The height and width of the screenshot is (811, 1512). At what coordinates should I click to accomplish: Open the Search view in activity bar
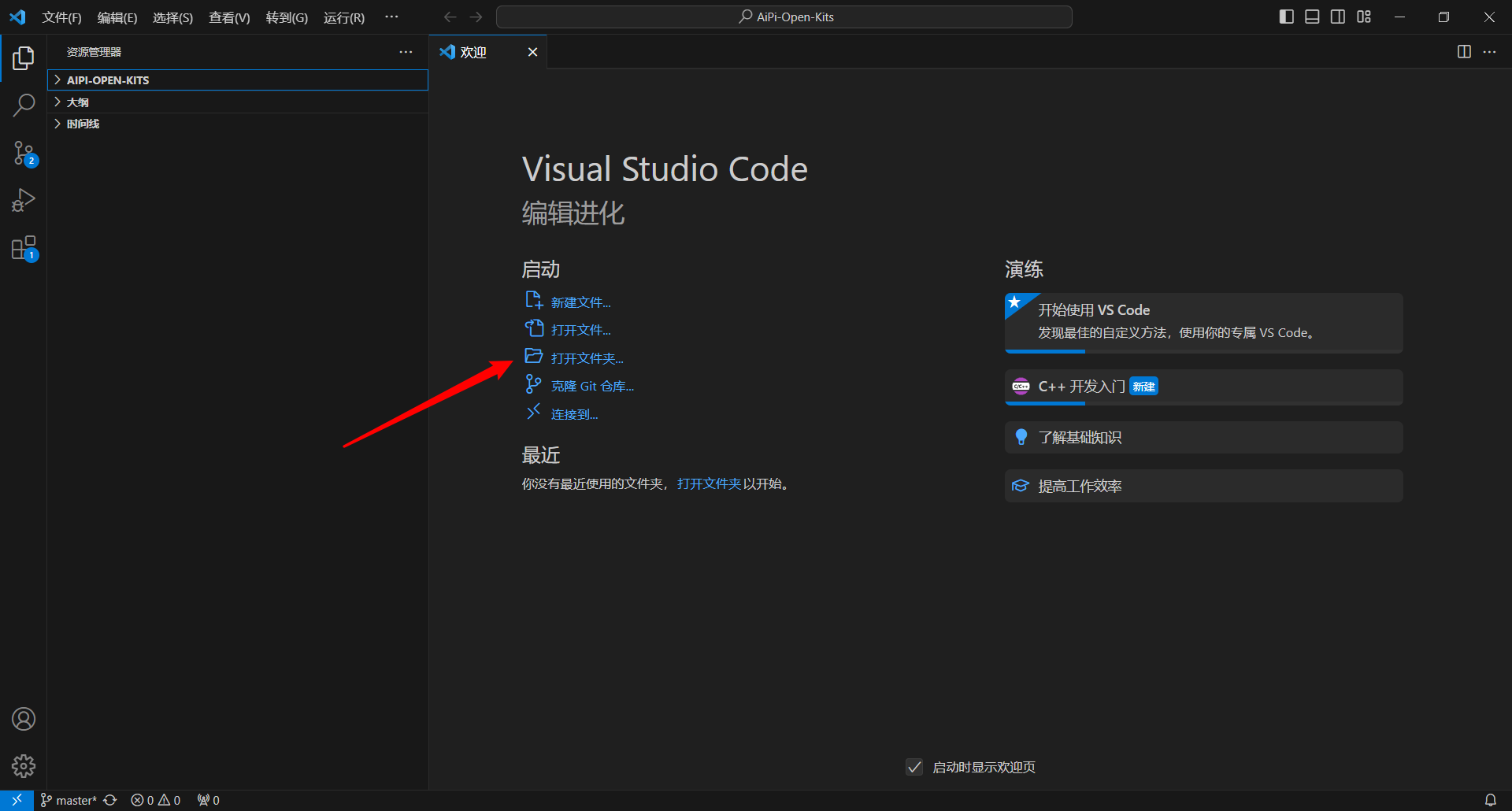coord(24,105)
